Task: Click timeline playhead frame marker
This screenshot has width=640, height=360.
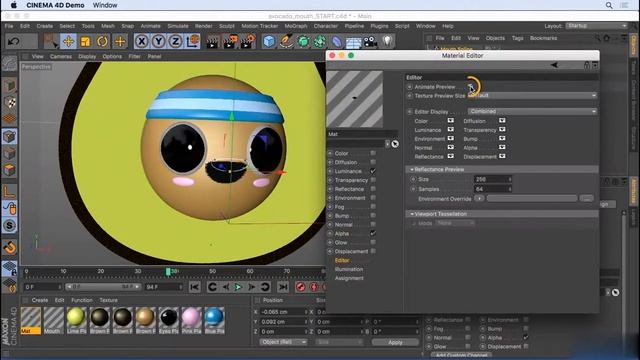Action: (x=168, y=271)
